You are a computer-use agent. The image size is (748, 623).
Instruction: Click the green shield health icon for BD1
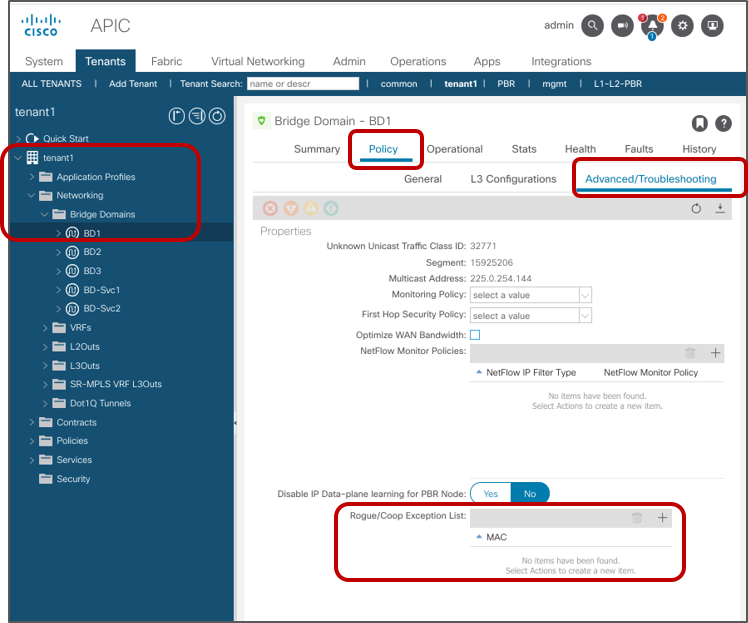261,121
